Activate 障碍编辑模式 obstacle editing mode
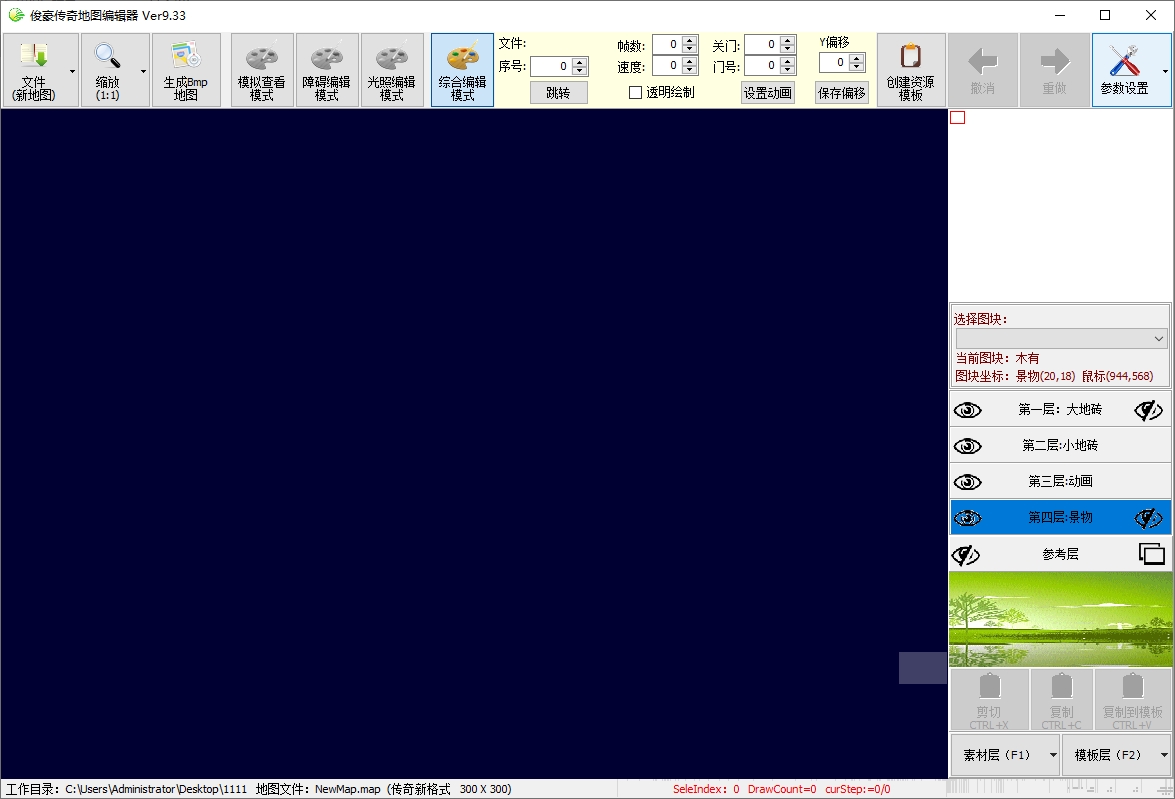The image size is (1175, 799). pyautogui.click(x=327, y=70)
